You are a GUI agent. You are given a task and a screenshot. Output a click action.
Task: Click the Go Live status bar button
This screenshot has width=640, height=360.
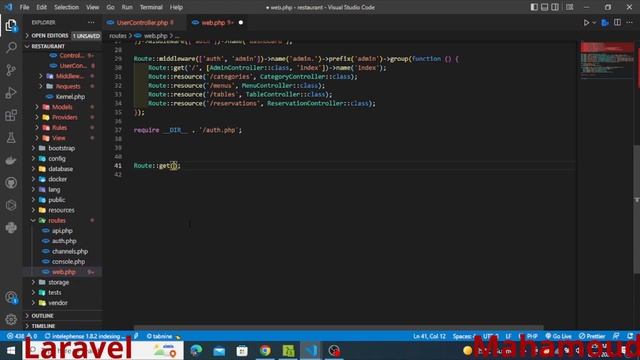(558, 336)
